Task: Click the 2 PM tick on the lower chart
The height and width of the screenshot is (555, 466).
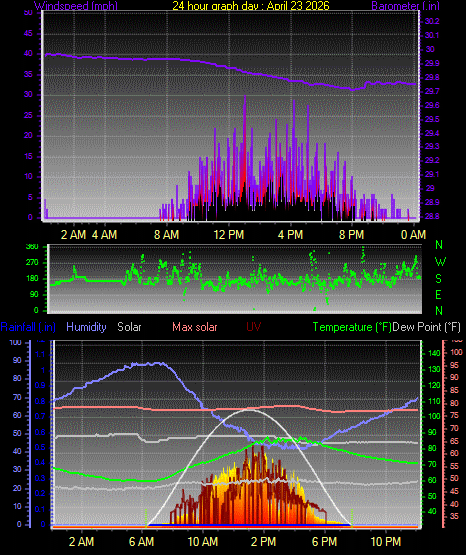Action: (x=263, y=542)
